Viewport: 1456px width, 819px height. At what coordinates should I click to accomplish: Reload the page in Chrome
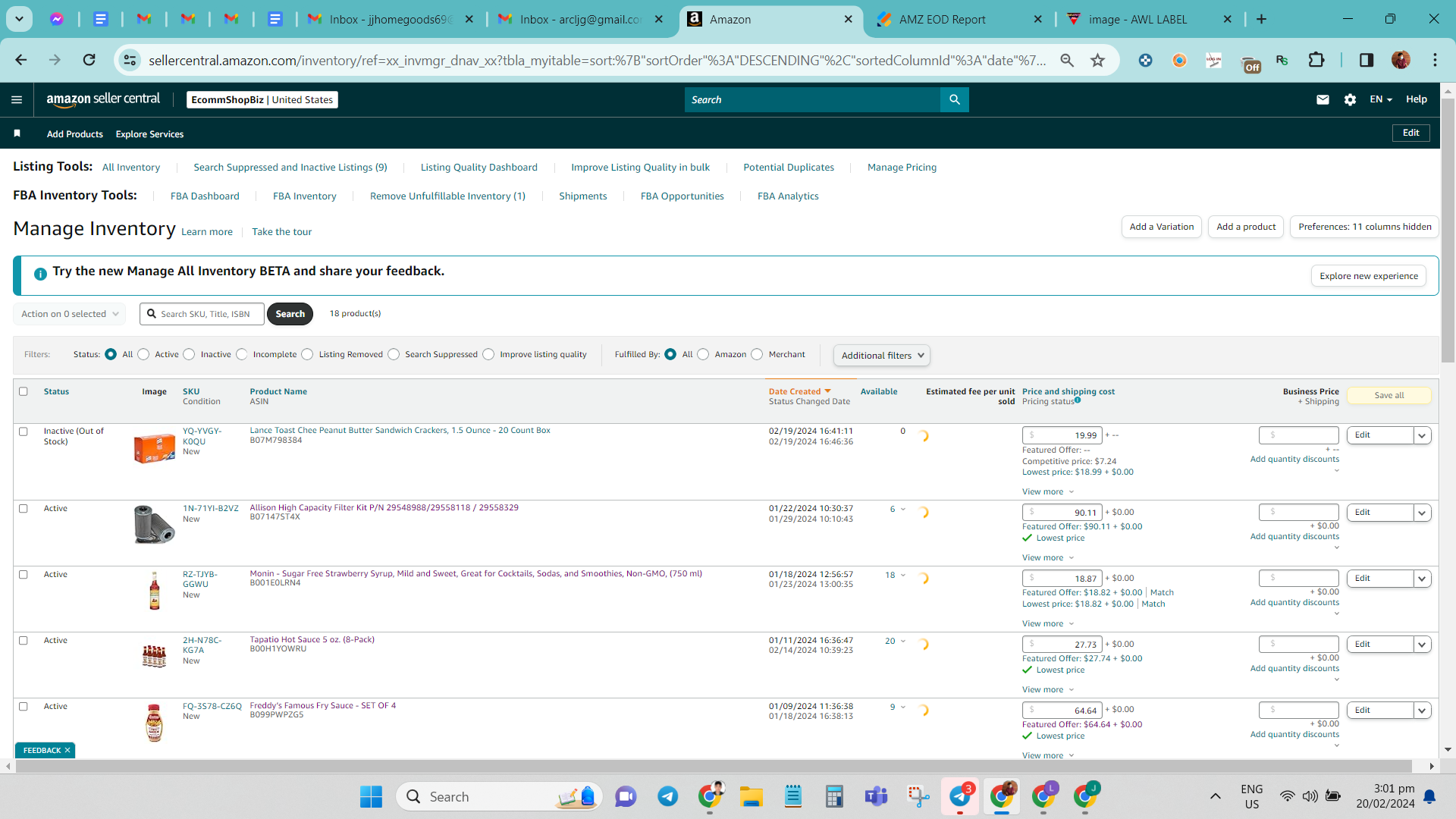pyautogui.click(x=89, y=60)
